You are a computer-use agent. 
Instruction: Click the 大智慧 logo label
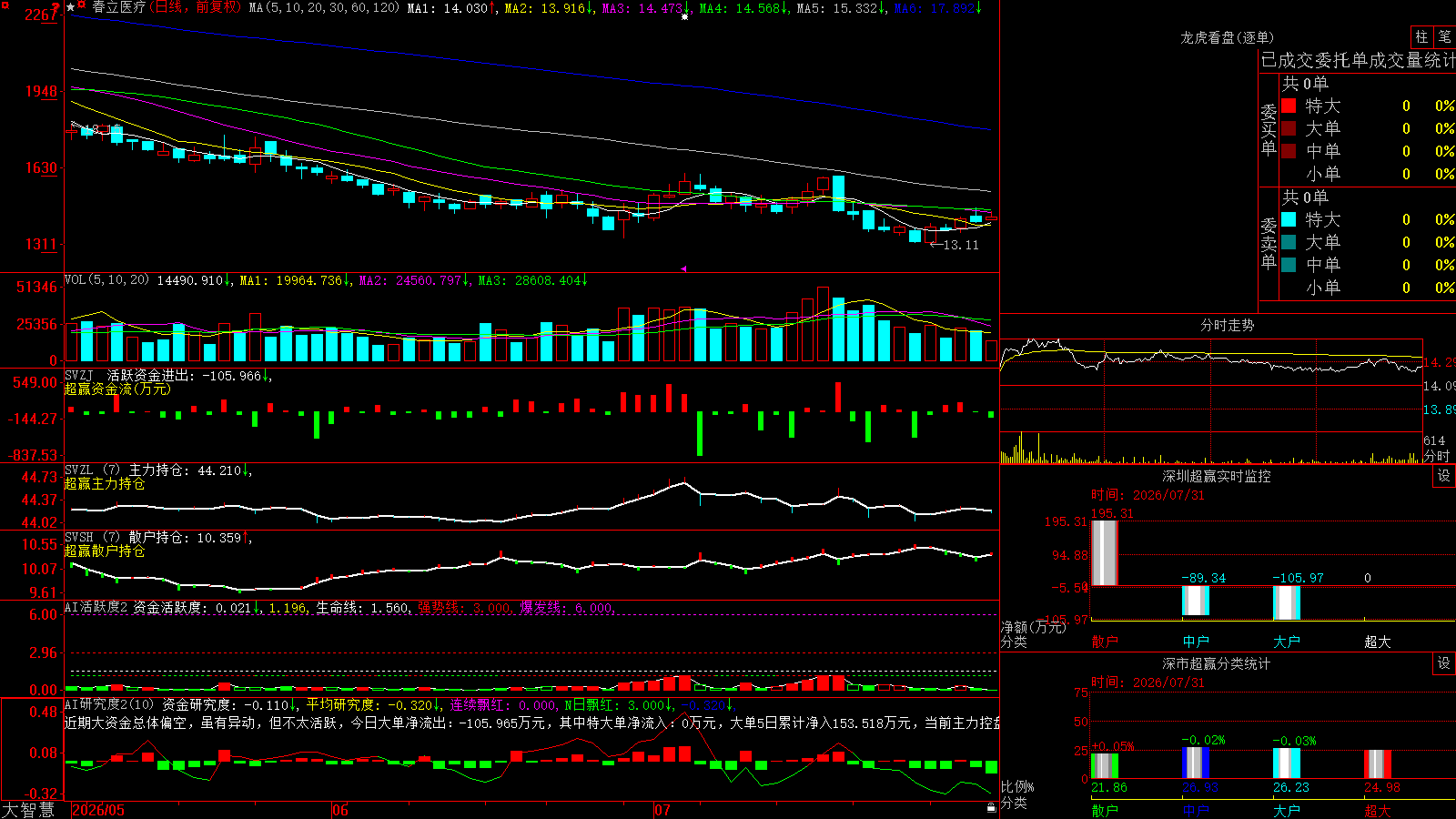pyautogui.click(x=28, y=810)
